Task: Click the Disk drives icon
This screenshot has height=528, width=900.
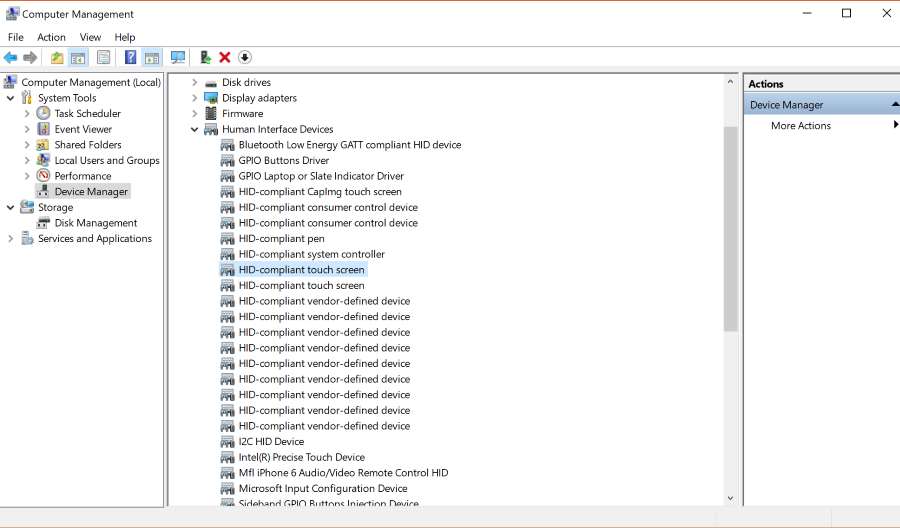Action: click(x=211, y=83)
